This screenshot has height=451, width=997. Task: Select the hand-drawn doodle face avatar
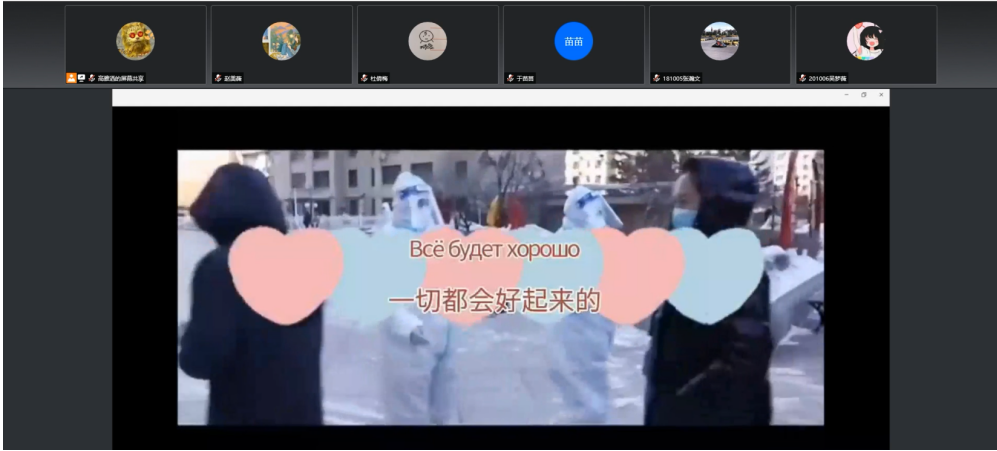[x=427, y=41]
